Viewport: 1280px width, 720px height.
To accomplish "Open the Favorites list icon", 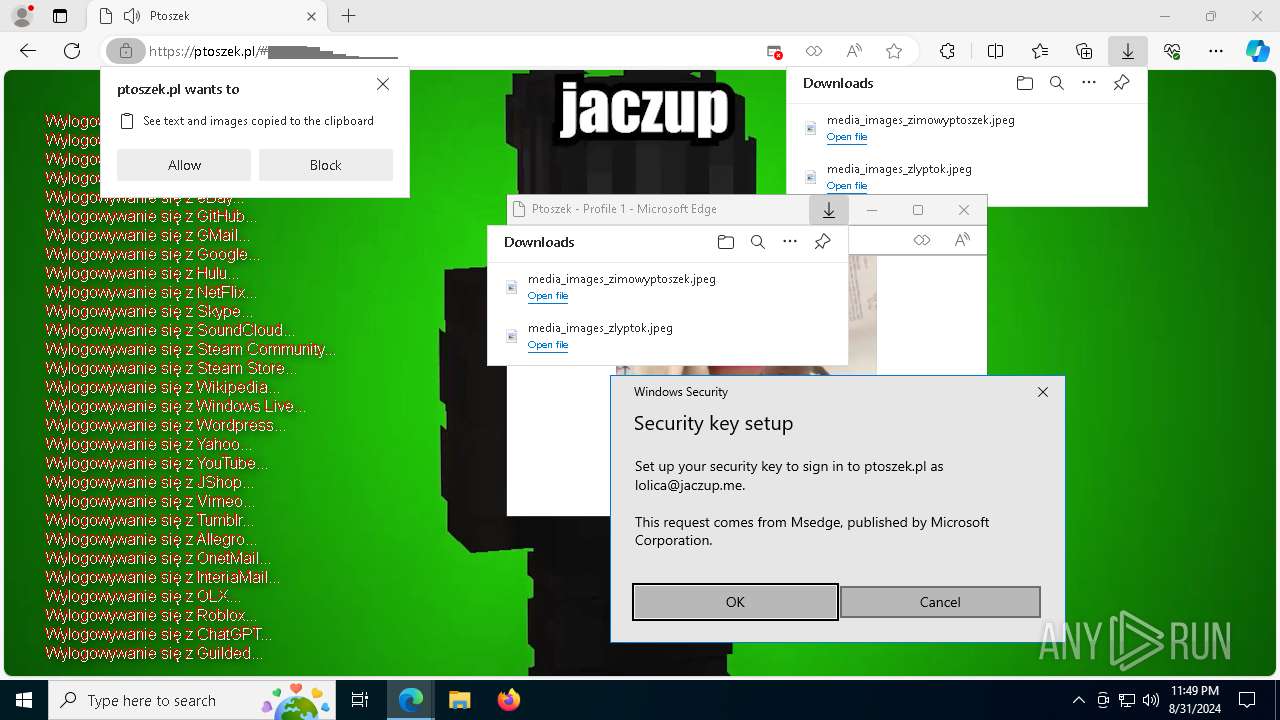I will click(1040, 51).
